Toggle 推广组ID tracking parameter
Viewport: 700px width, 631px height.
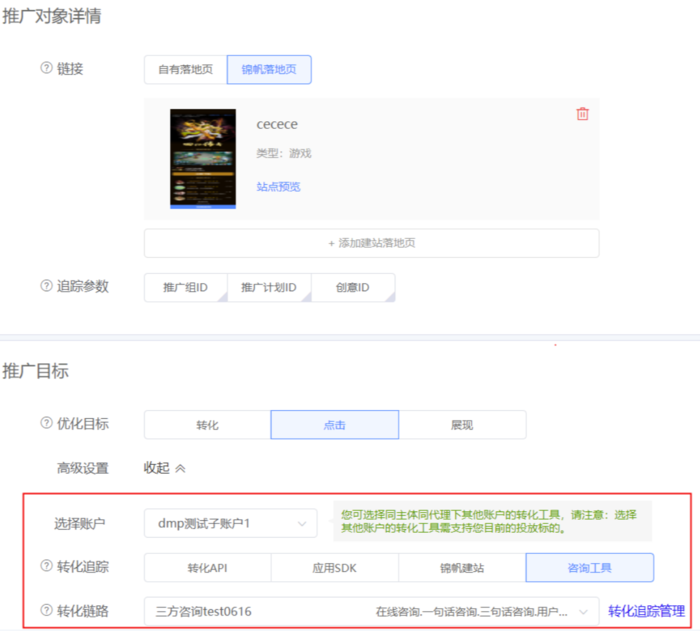click(x=185, y=288)
